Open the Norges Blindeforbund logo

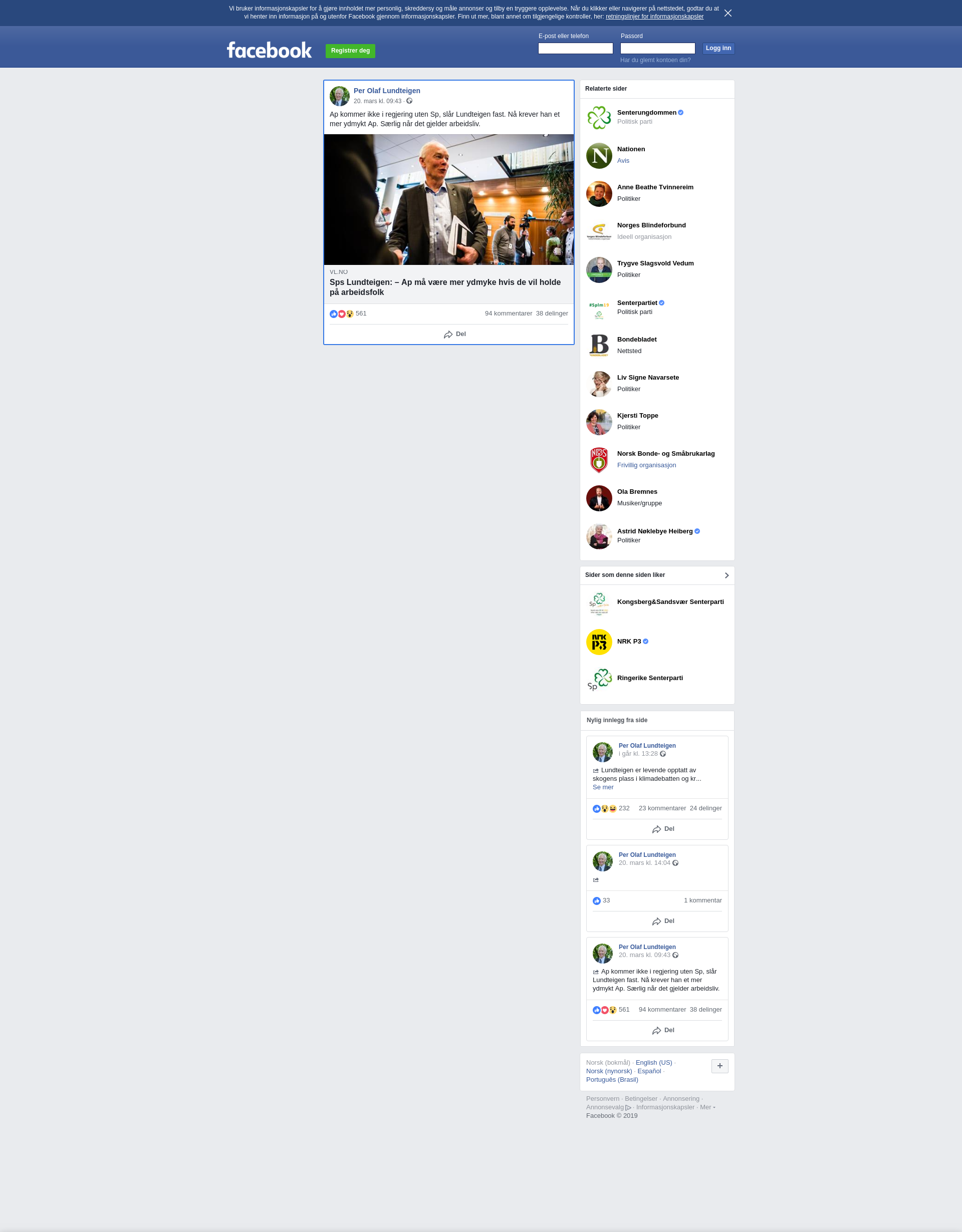point(599,232)
